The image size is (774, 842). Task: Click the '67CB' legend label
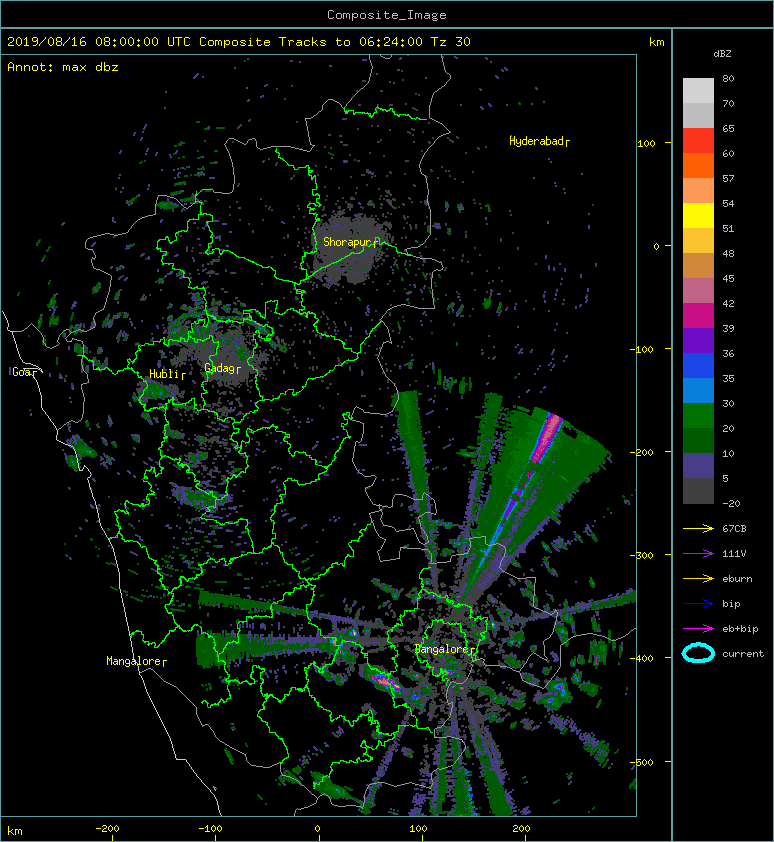point(734,528)
